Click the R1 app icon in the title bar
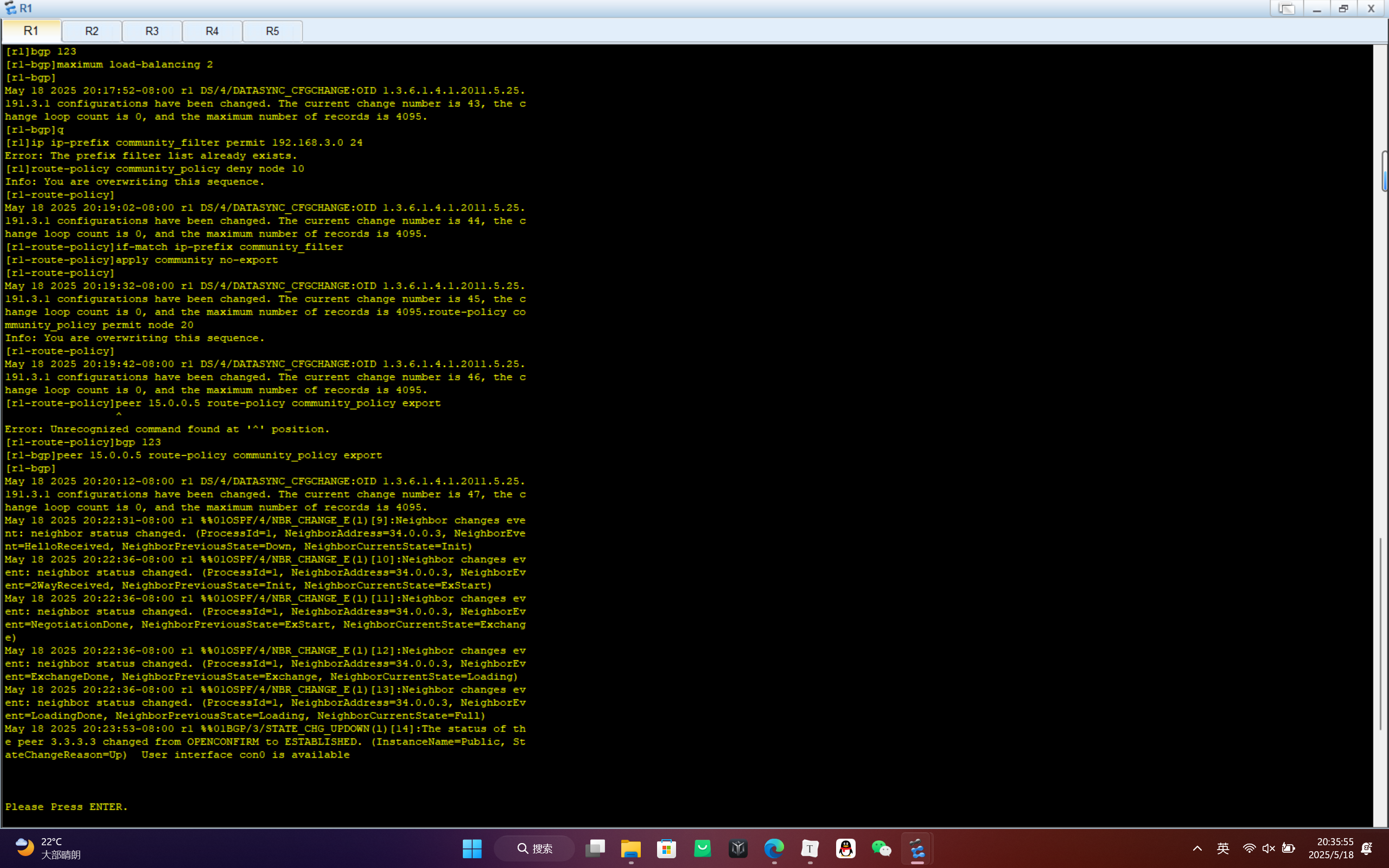 pyautogui.click(x=10, y=8)
